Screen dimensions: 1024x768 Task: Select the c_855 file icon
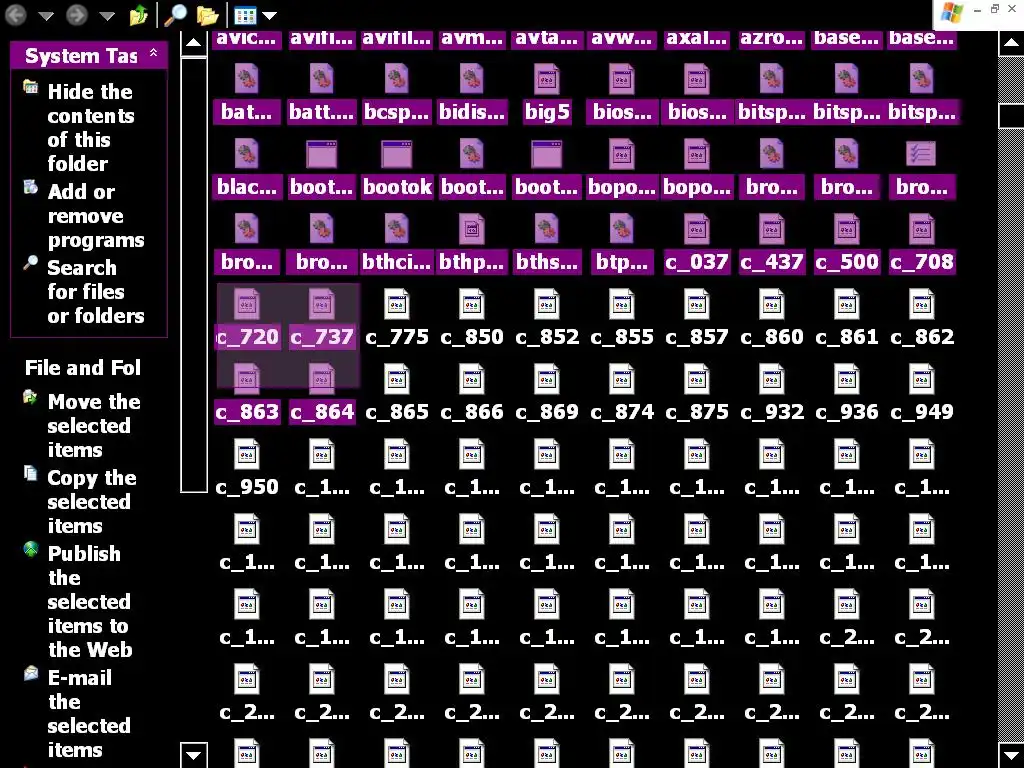[622, 304]
